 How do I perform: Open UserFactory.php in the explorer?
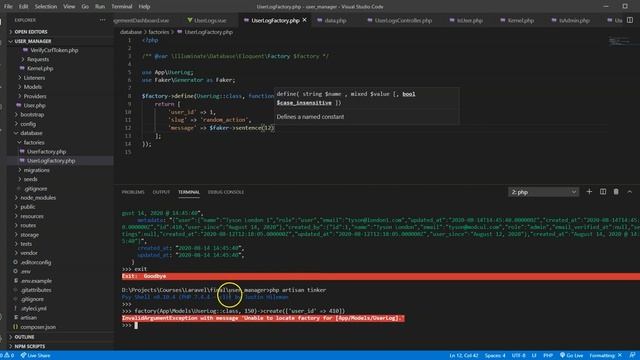point(46,151)
